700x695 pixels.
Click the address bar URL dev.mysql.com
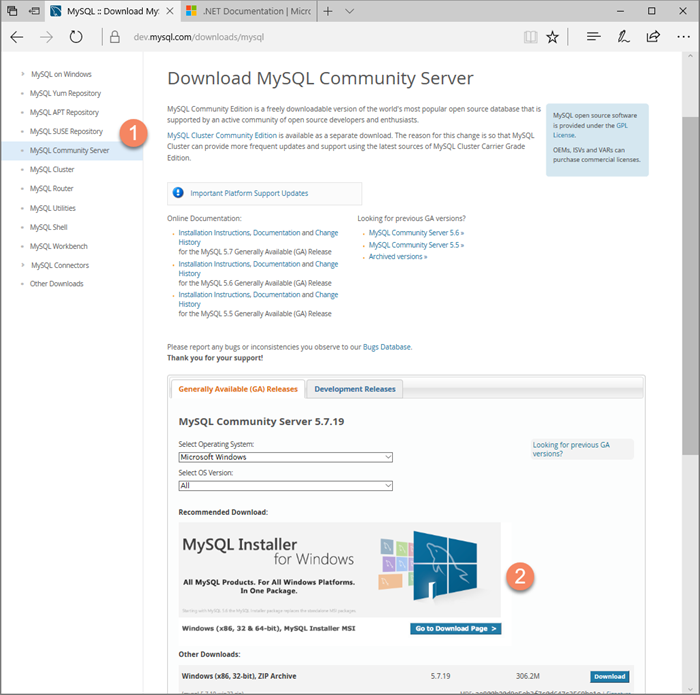click(x=199, y=37)
